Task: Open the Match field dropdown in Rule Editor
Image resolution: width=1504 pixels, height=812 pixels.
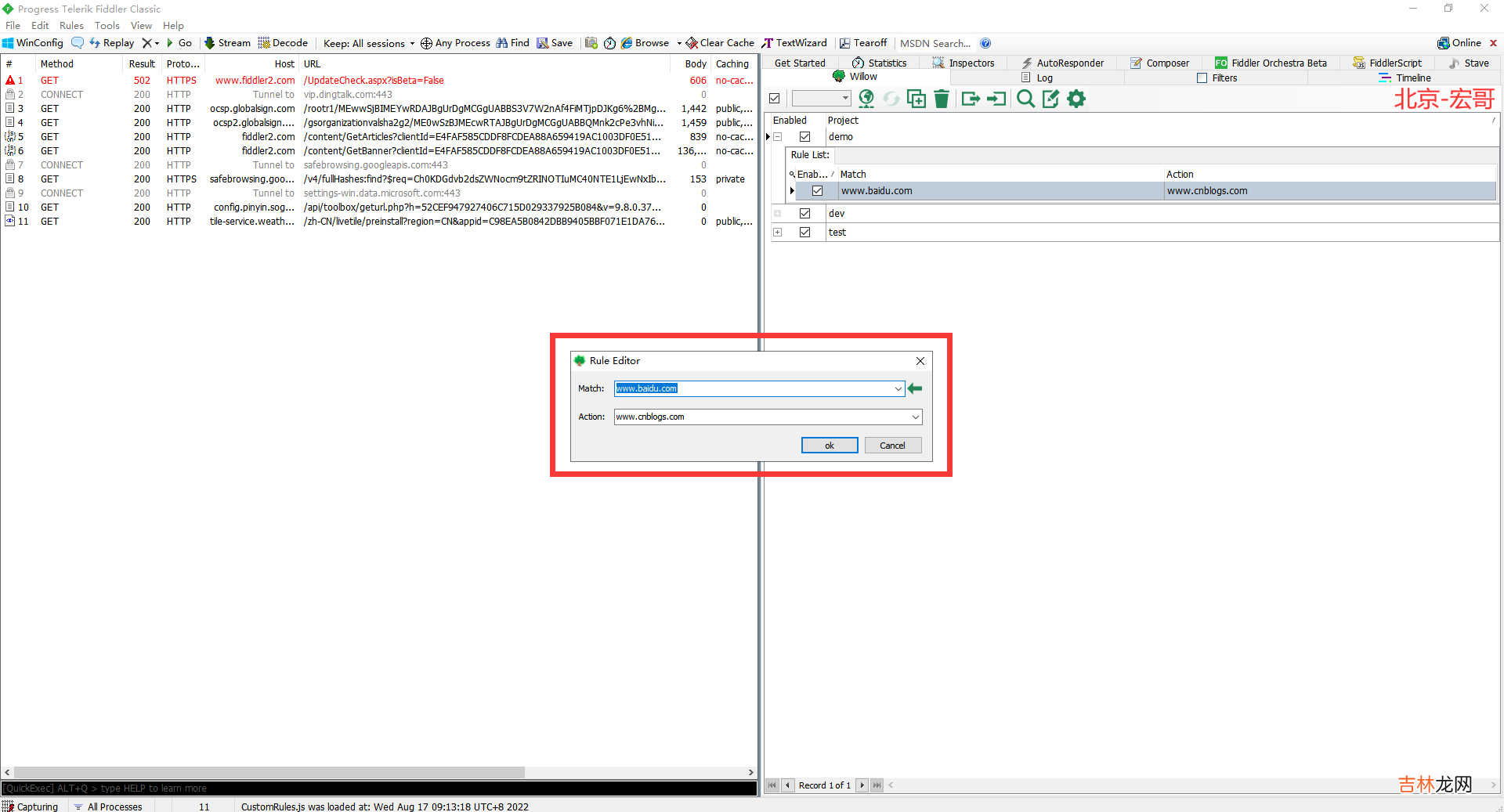Action: 898,388
